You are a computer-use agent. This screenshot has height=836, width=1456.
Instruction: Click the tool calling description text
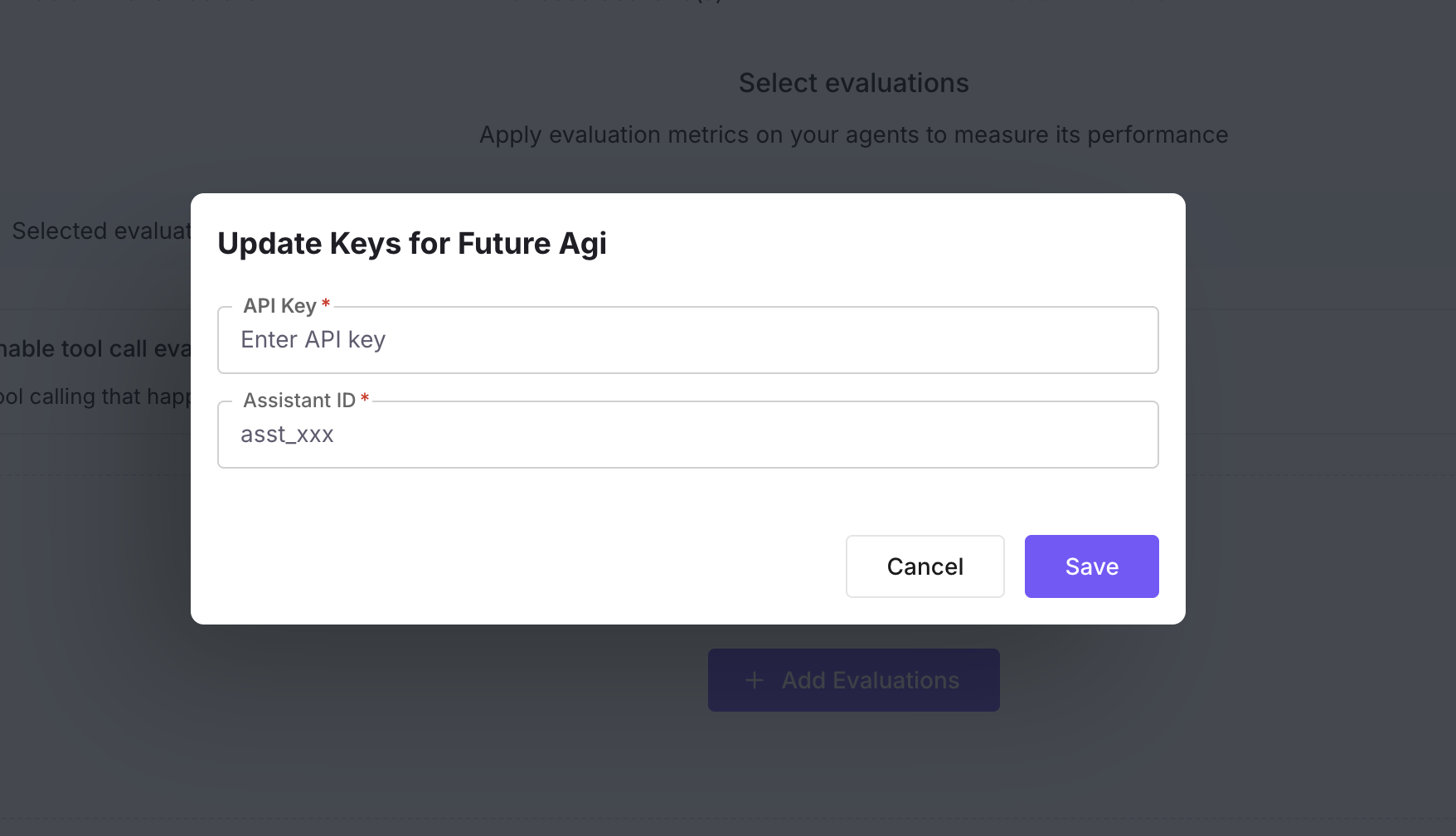click(94, 396)
